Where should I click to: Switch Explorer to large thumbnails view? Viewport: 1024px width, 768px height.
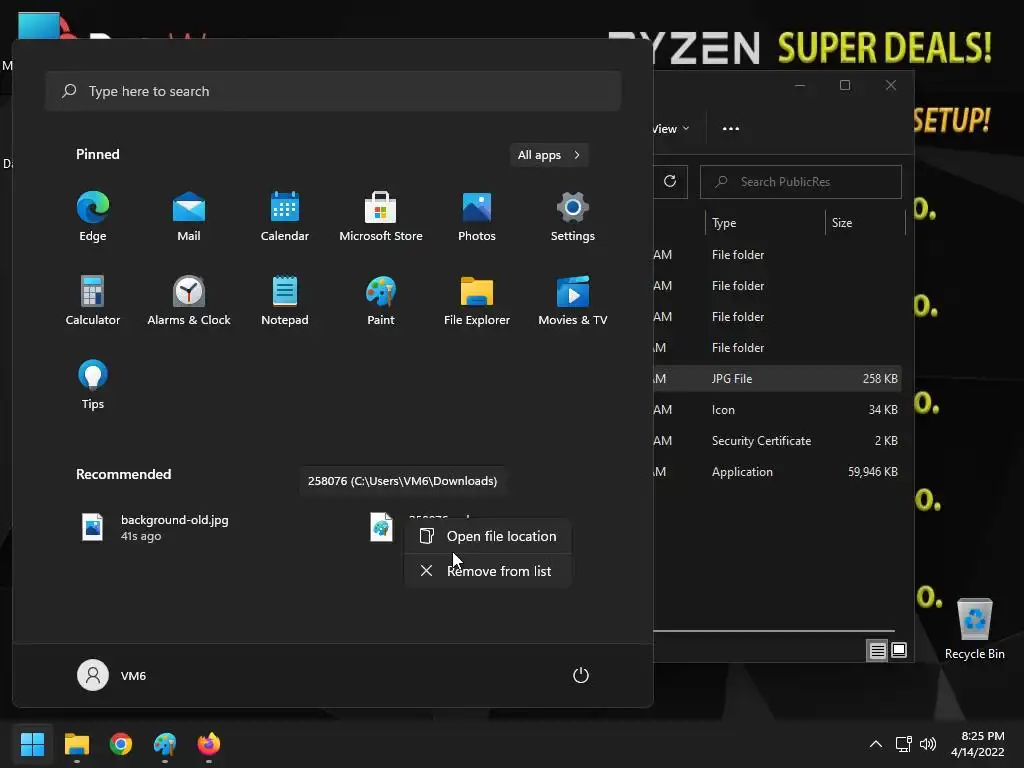[899, 650]
